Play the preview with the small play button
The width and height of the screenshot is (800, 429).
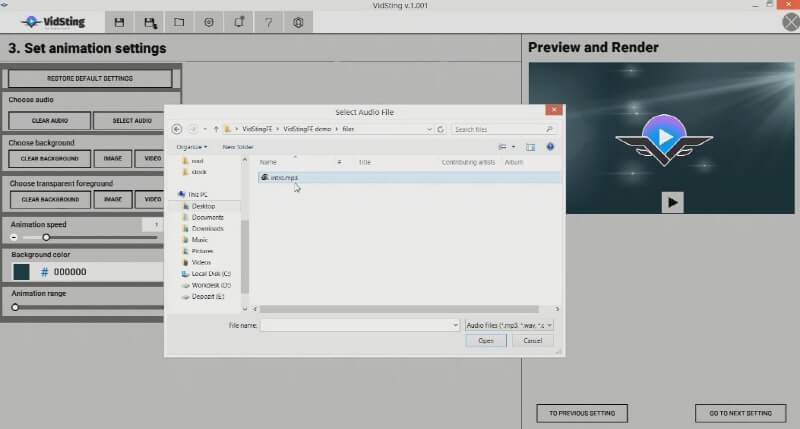(x=672, y=203)
